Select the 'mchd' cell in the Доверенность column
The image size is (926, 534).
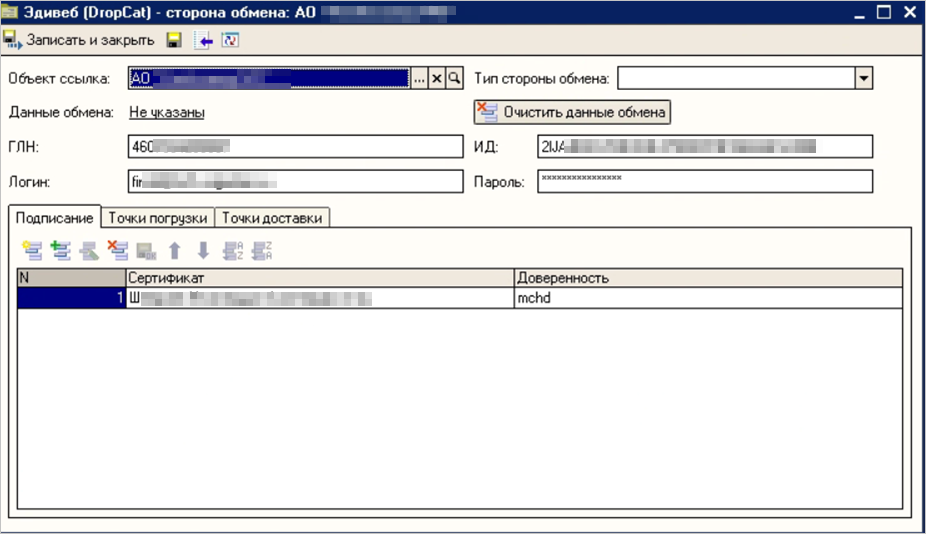[709, 298]
